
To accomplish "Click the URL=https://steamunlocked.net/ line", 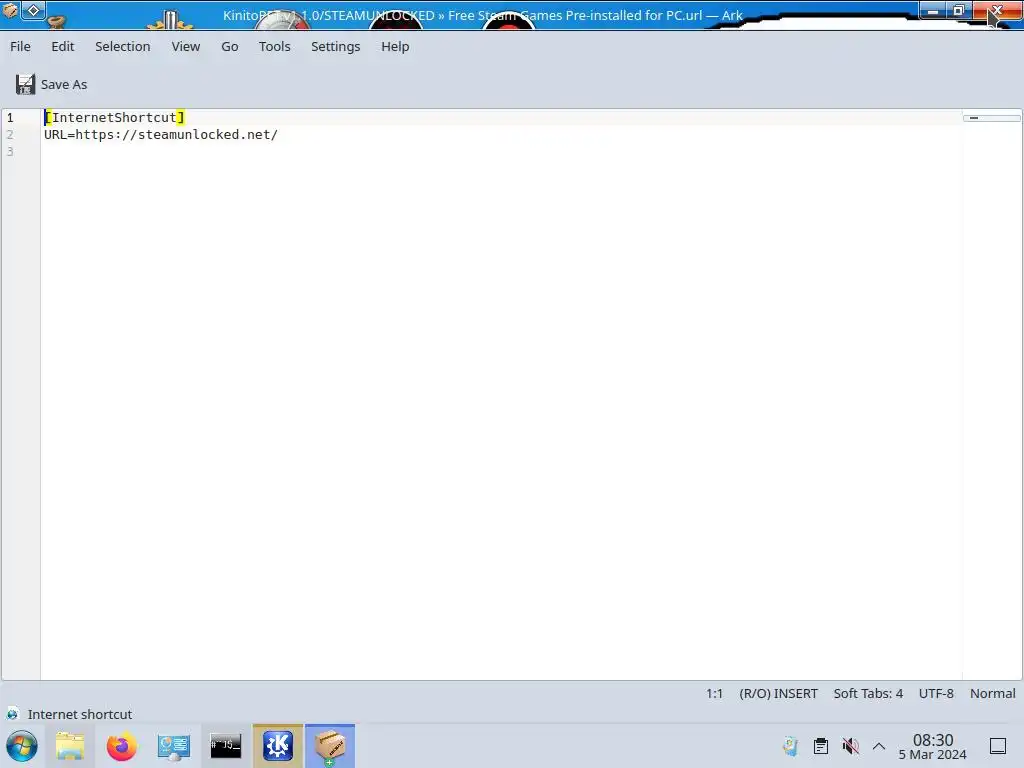I will pos(161,135).
